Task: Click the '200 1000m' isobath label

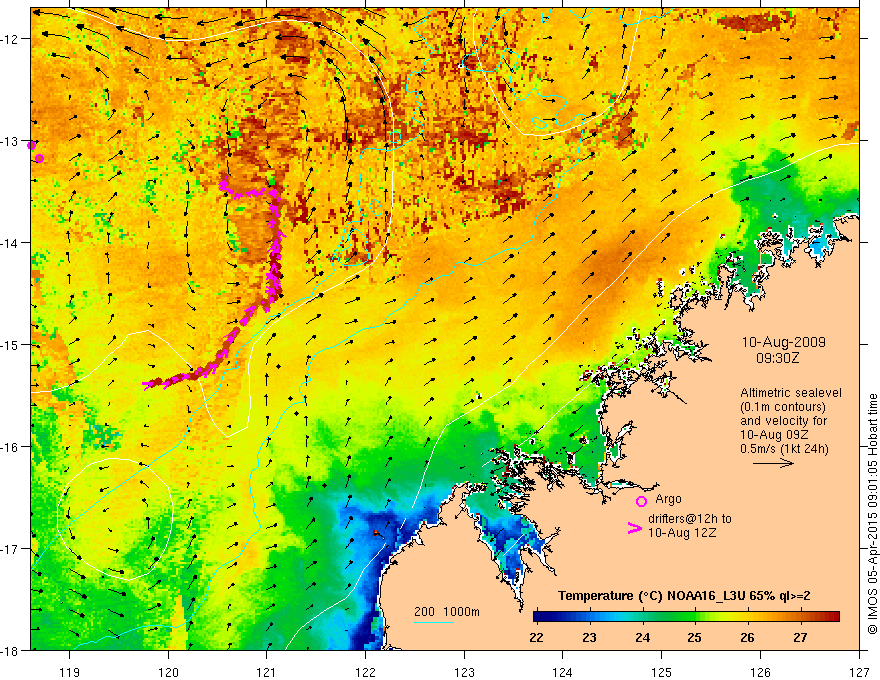Action: pyautogui.click(x=447, y=612)
